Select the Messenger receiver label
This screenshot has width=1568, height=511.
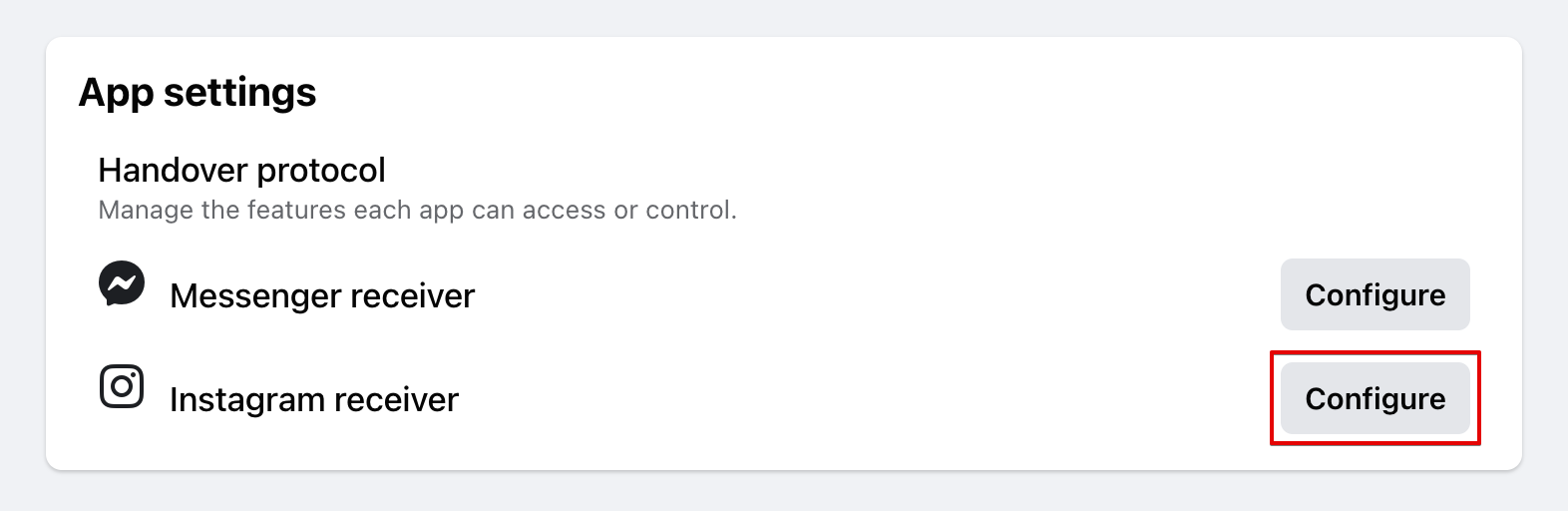pos(322,296)
